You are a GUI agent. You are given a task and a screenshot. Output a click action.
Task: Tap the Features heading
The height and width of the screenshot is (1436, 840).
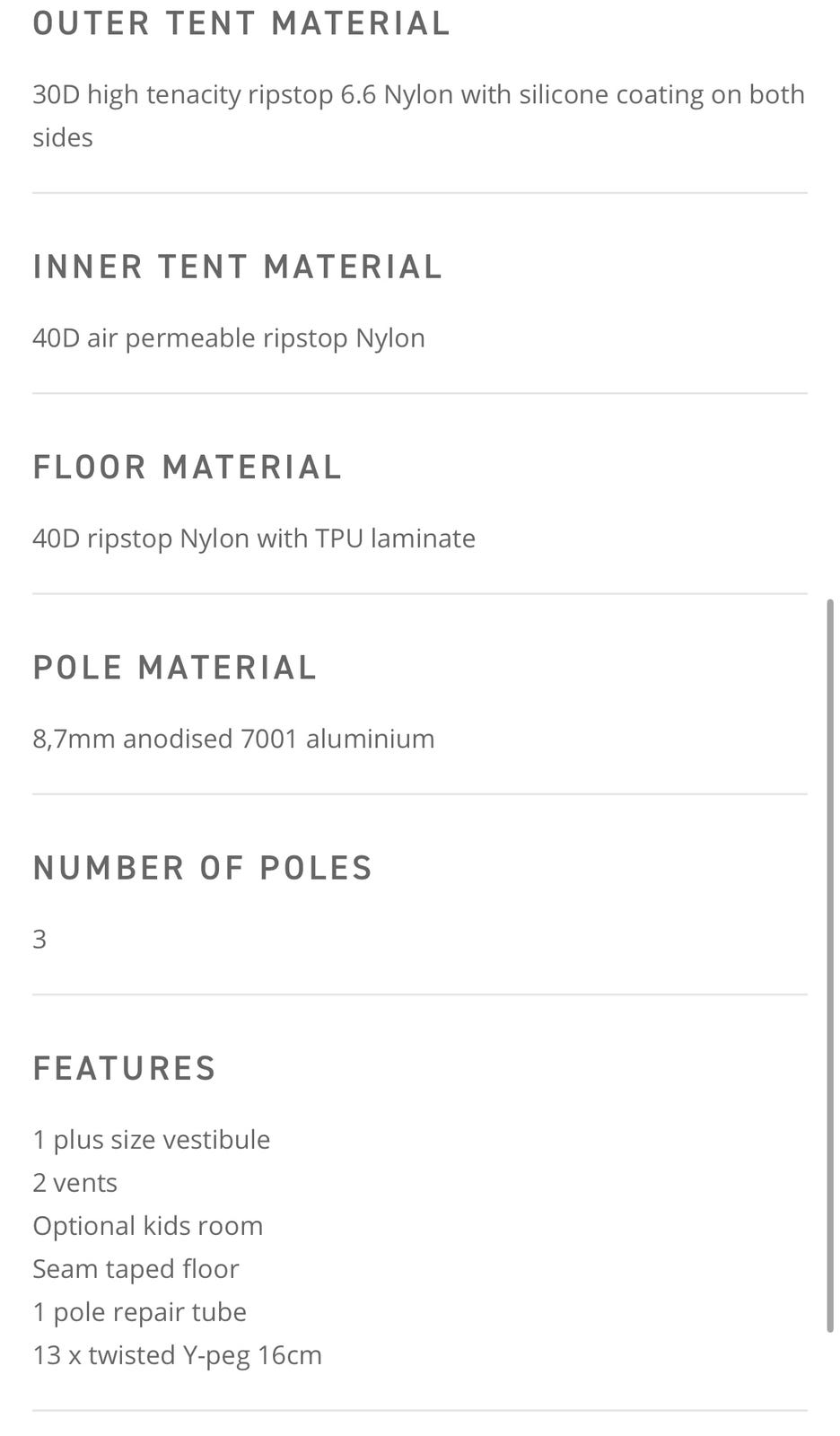125,1068
